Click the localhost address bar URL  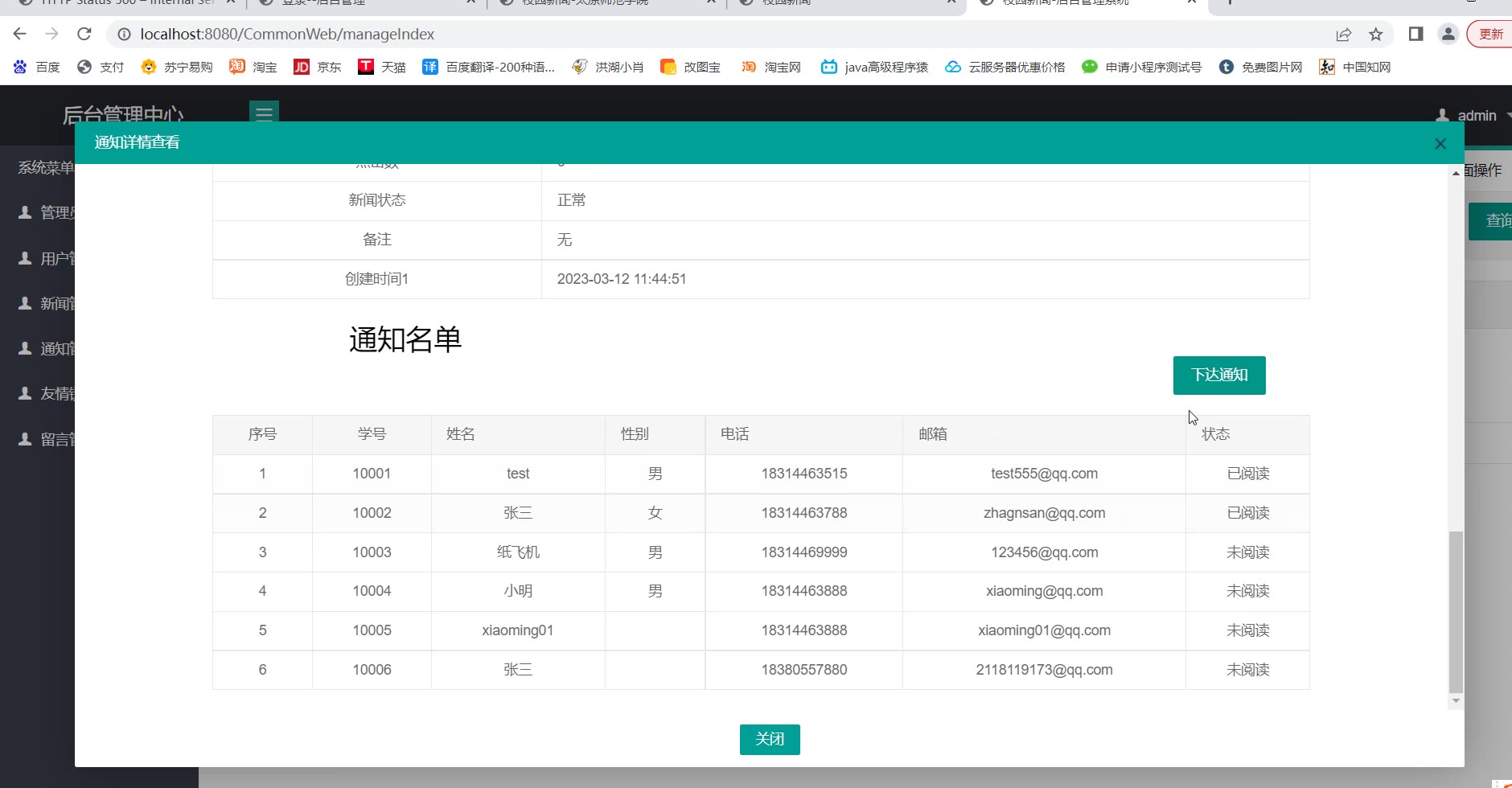(287, 34)
